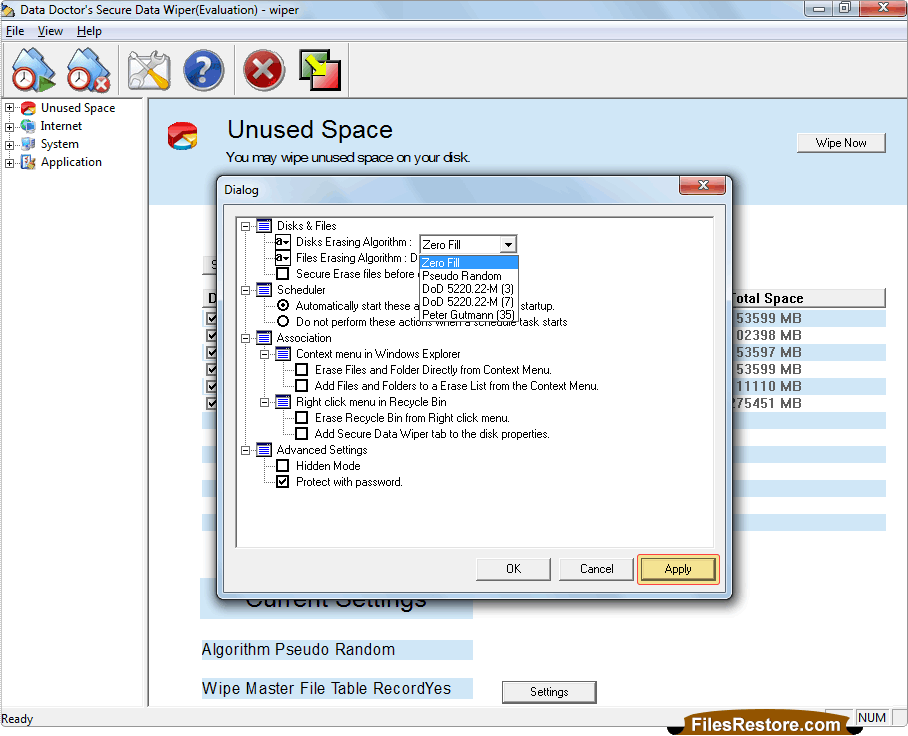This screenshot has height=736, width=908.
Task: Click Right click menu in Recycle Bin icon
Action: (283, 402)
